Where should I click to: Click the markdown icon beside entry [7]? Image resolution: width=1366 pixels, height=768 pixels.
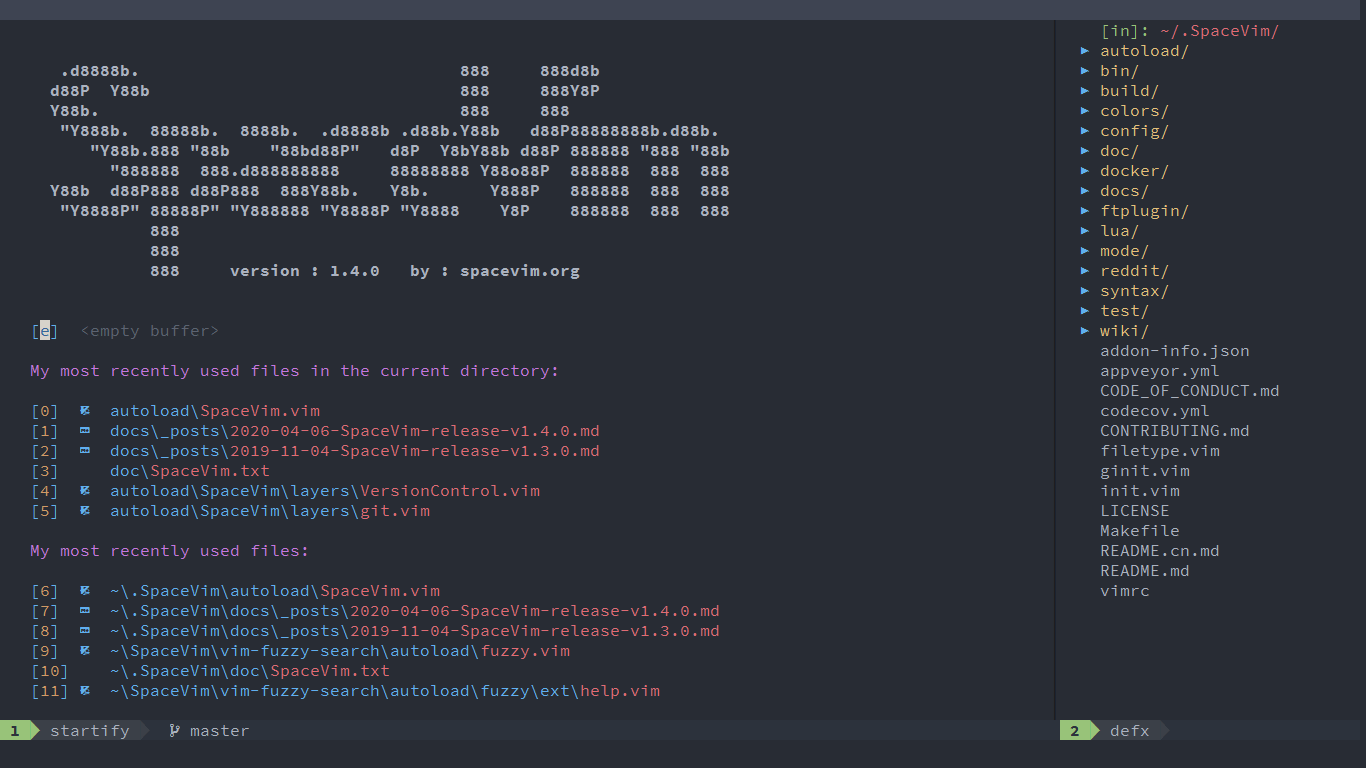(85, 610)
